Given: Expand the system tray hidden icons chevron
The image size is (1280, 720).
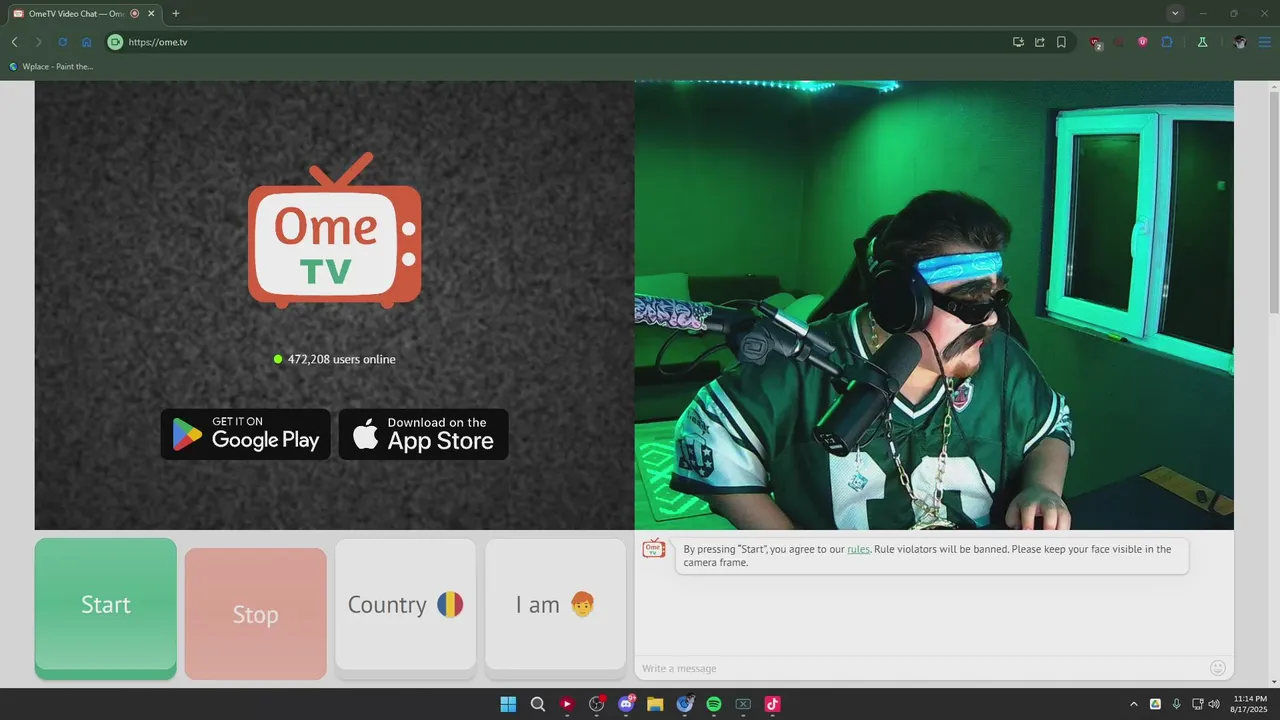Looking at the screenshot, I should click(x=1133, y=704).
